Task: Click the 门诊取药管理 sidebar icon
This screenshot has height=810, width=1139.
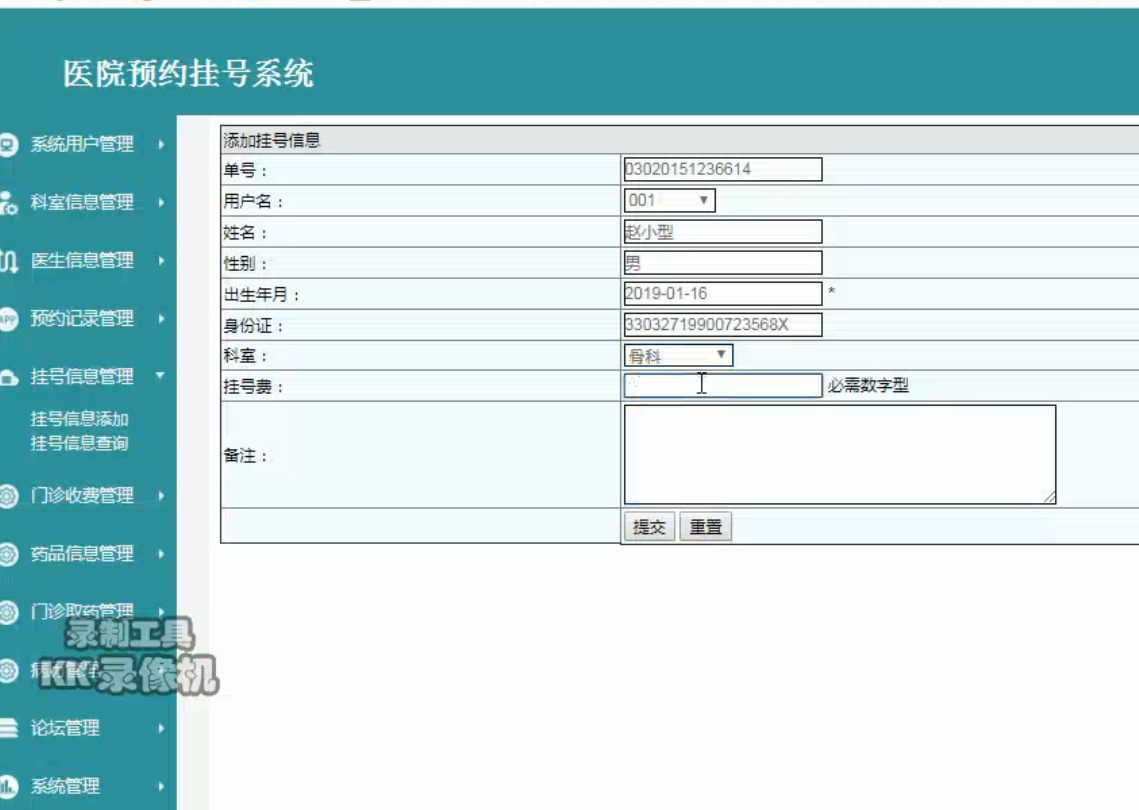Action: (x=7, y=612)
